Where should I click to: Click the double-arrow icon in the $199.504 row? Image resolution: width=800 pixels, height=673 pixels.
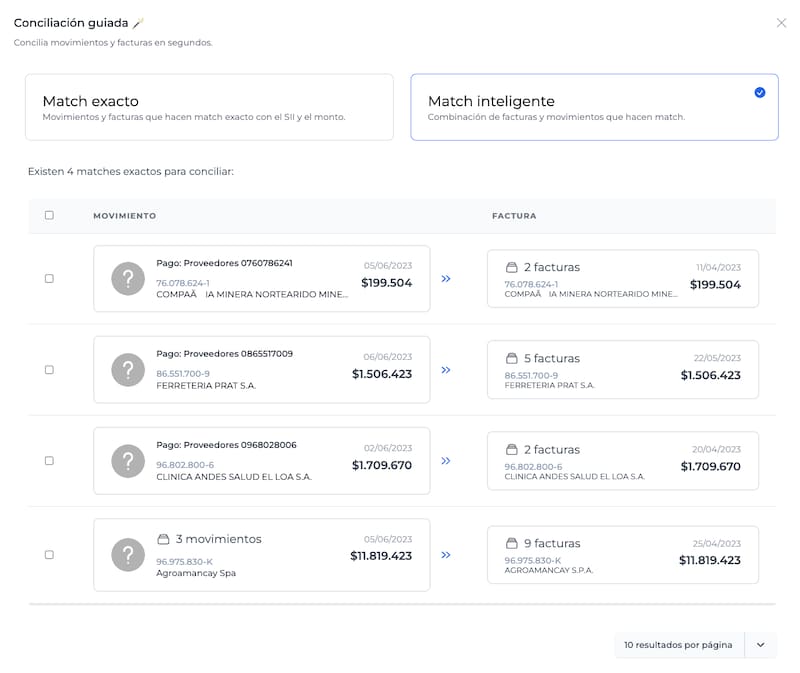(446, 278)
